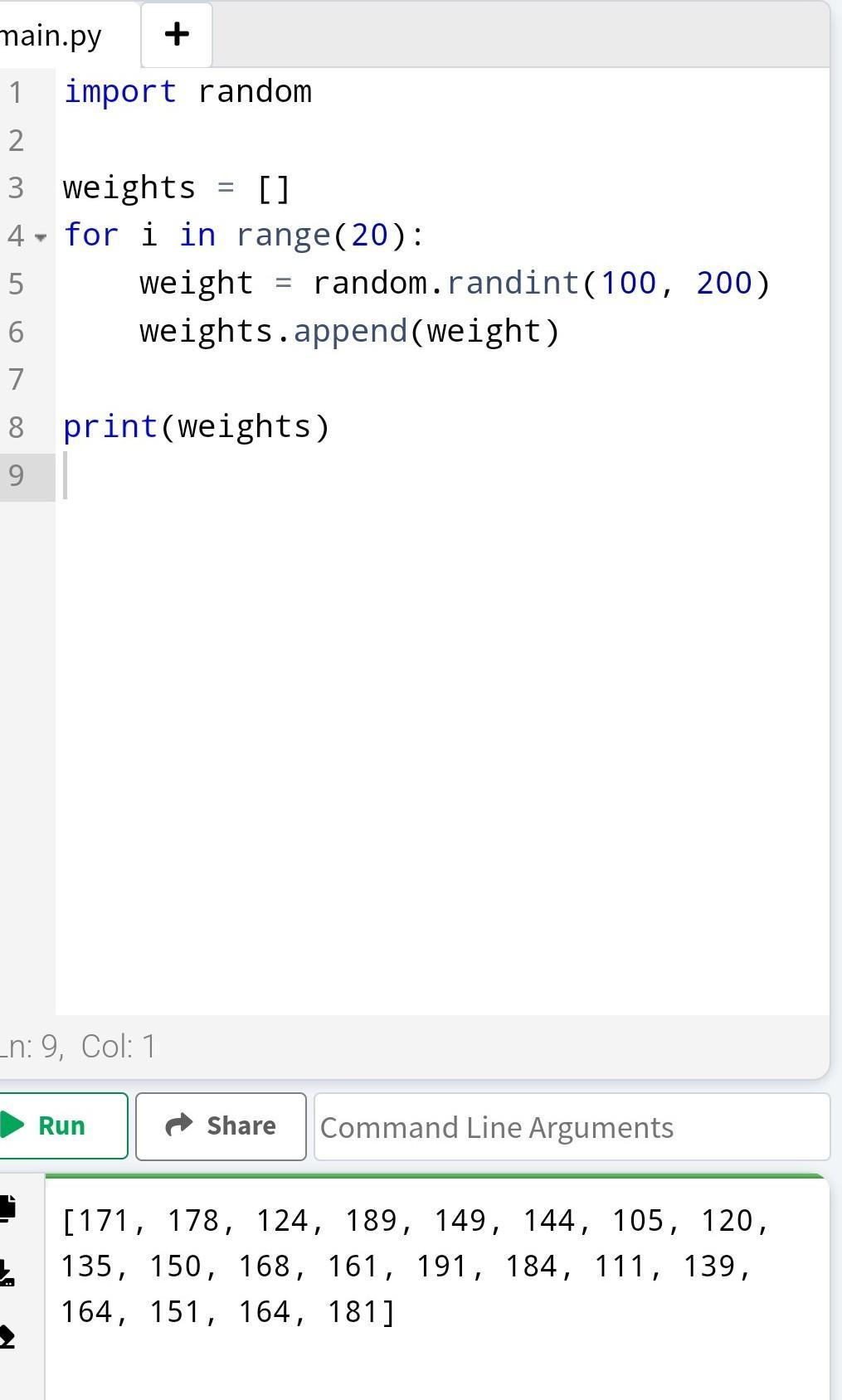Collapse the for loop fold arrow
The height and width of the screenshot is (1400, 842).
click(x=41, y=237)
